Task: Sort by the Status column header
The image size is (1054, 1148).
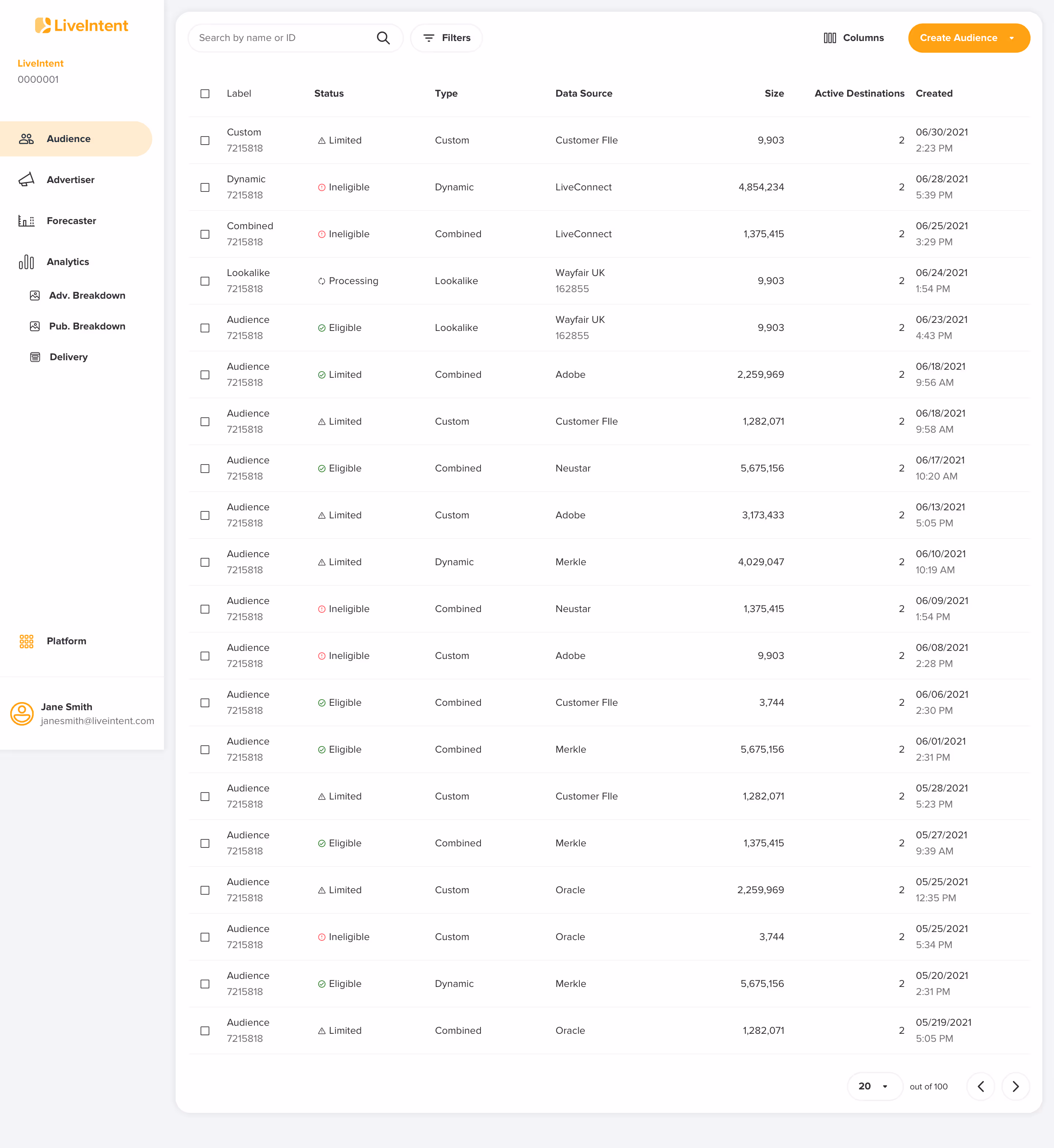Action: click(329, 94)
